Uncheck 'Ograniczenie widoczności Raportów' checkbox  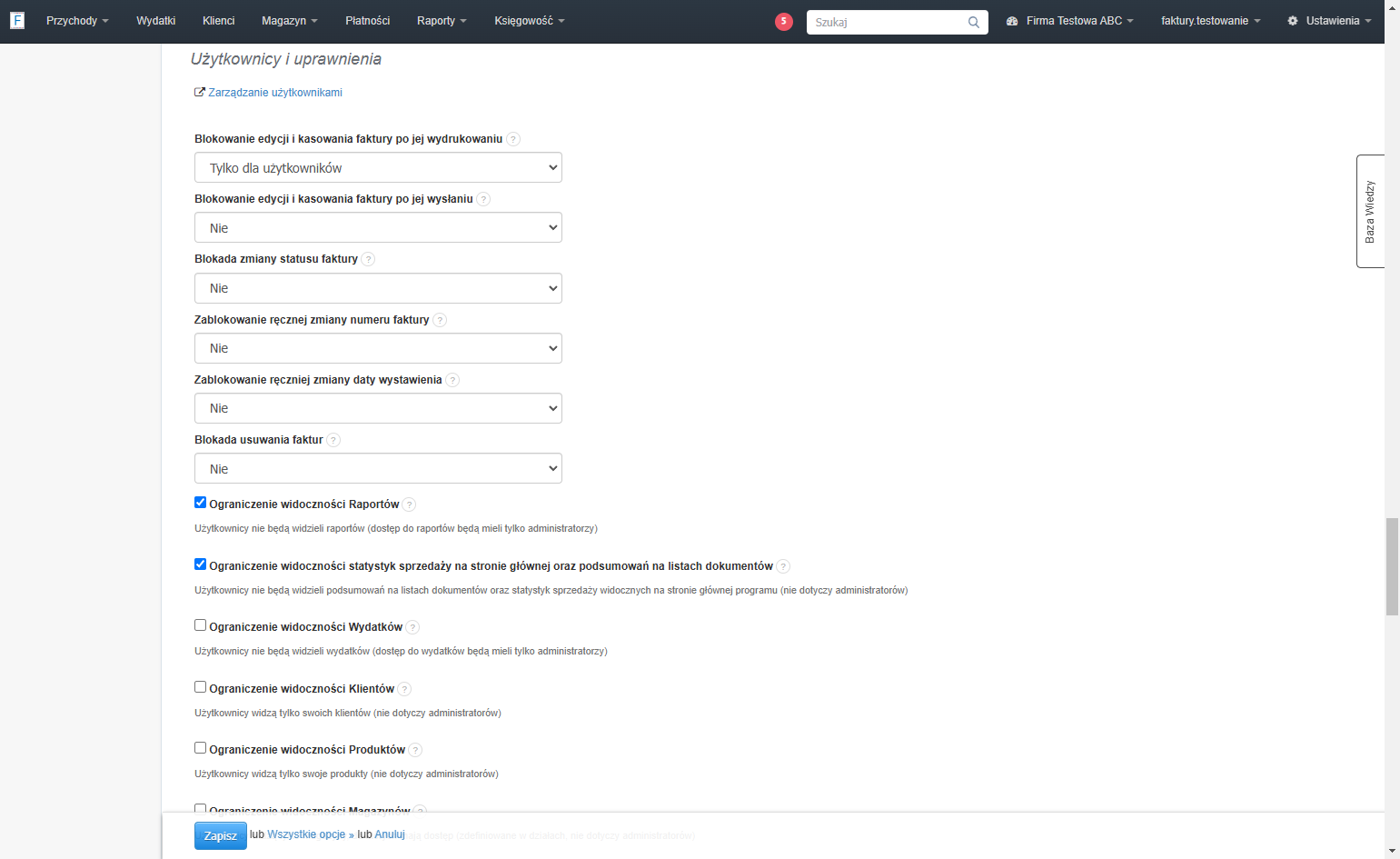pos(201,503)
